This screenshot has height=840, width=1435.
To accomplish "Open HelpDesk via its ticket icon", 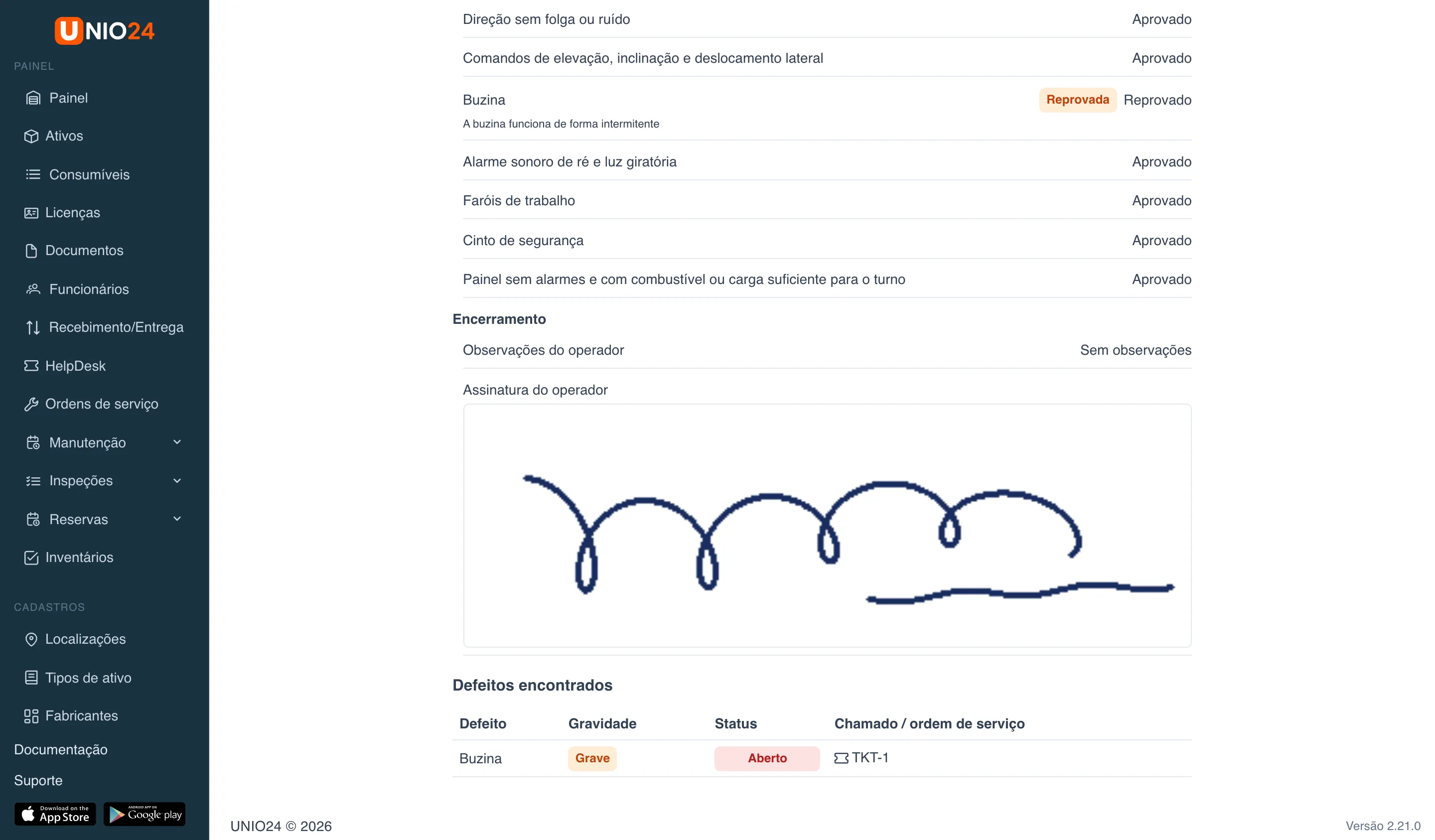I will 31,366.
